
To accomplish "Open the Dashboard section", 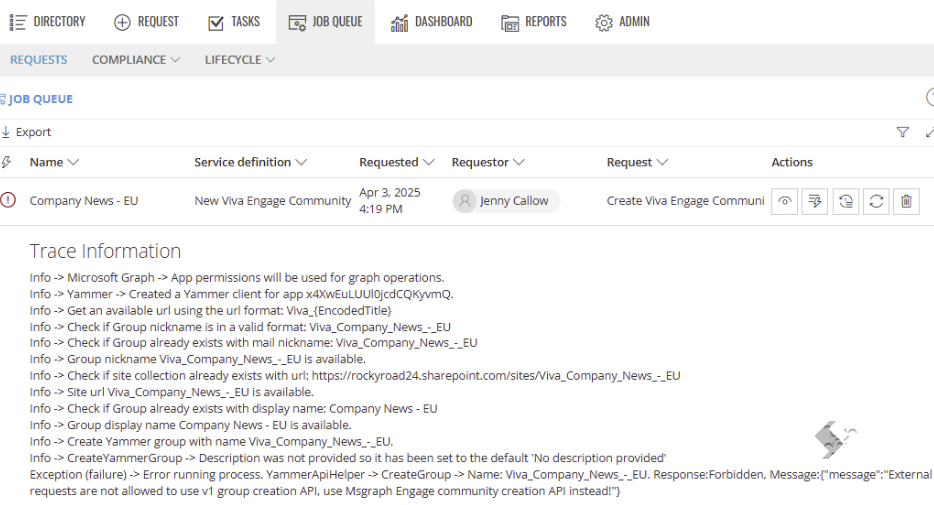I will pyautogui.click(x=432, y=22).
